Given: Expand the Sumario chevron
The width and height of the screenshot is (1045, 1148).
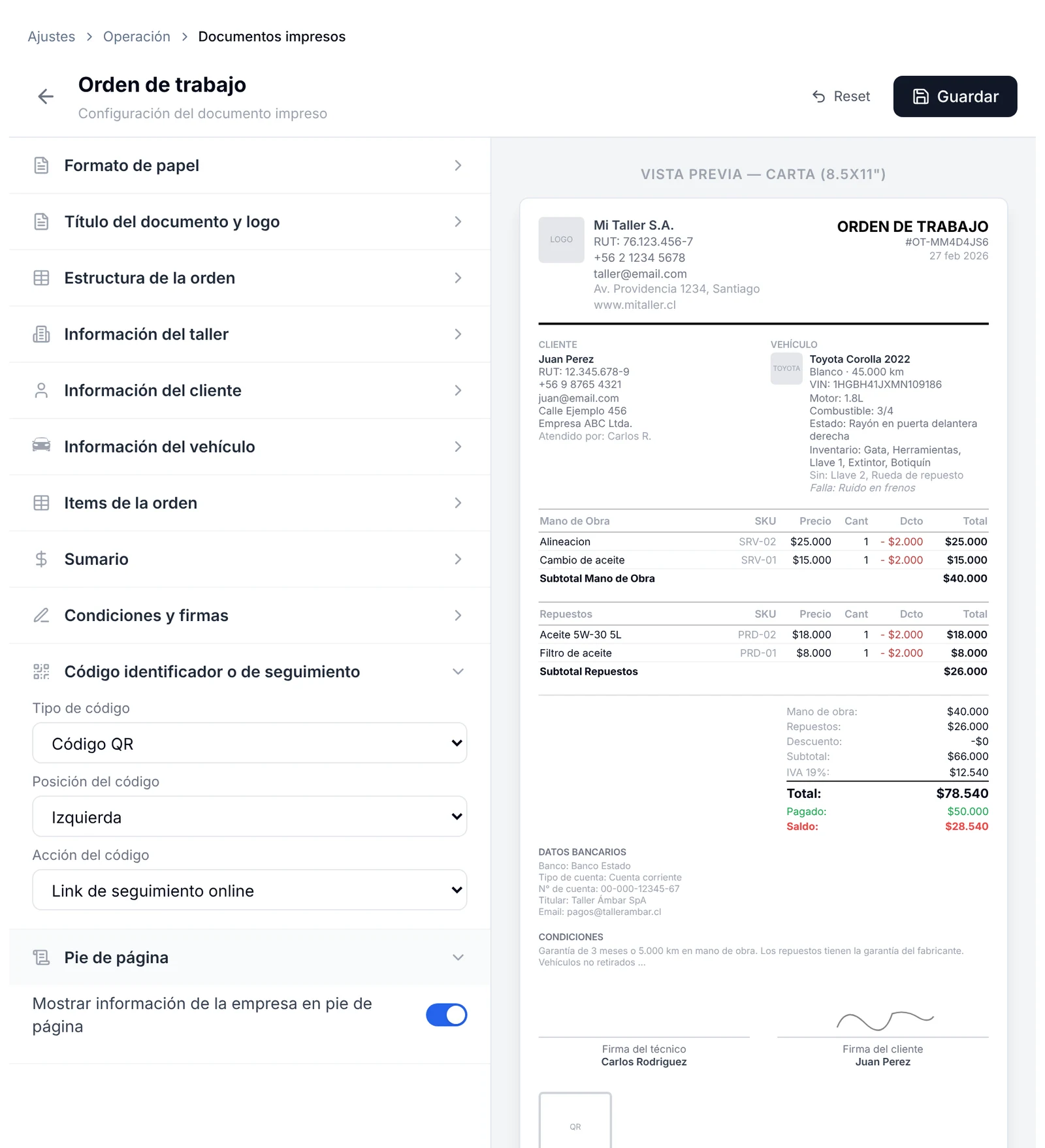Looking at the screenshot, I should click(458, 559).
